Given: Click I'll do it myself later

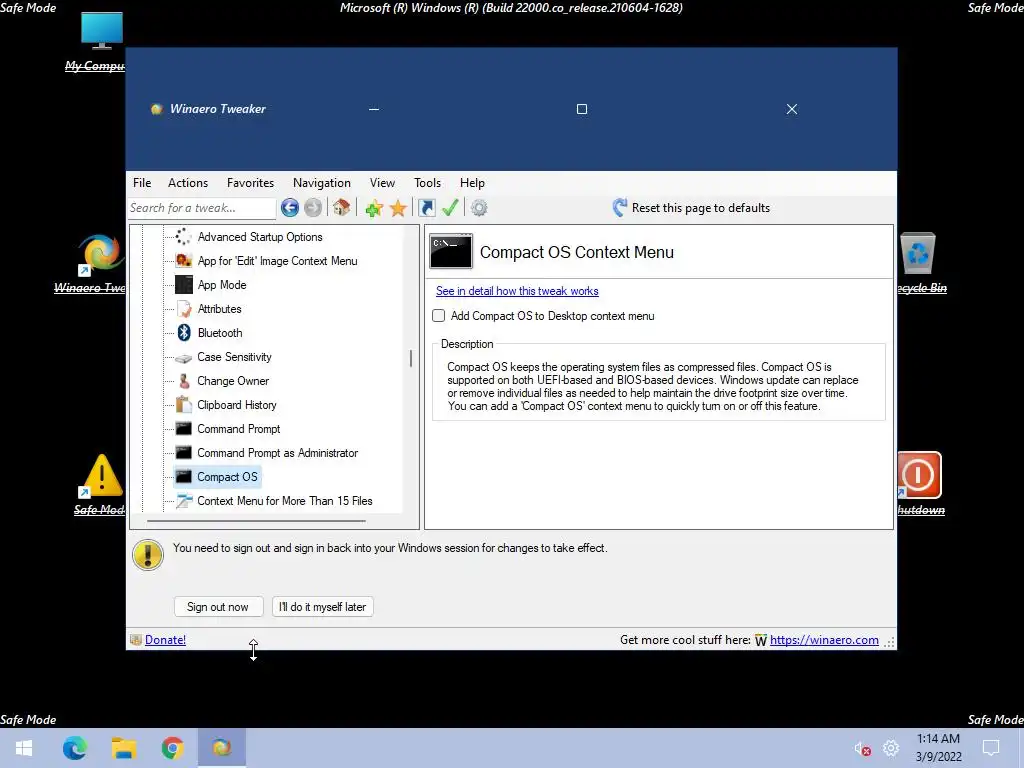Looking at the screenshot, I should [x=322, y=607].
